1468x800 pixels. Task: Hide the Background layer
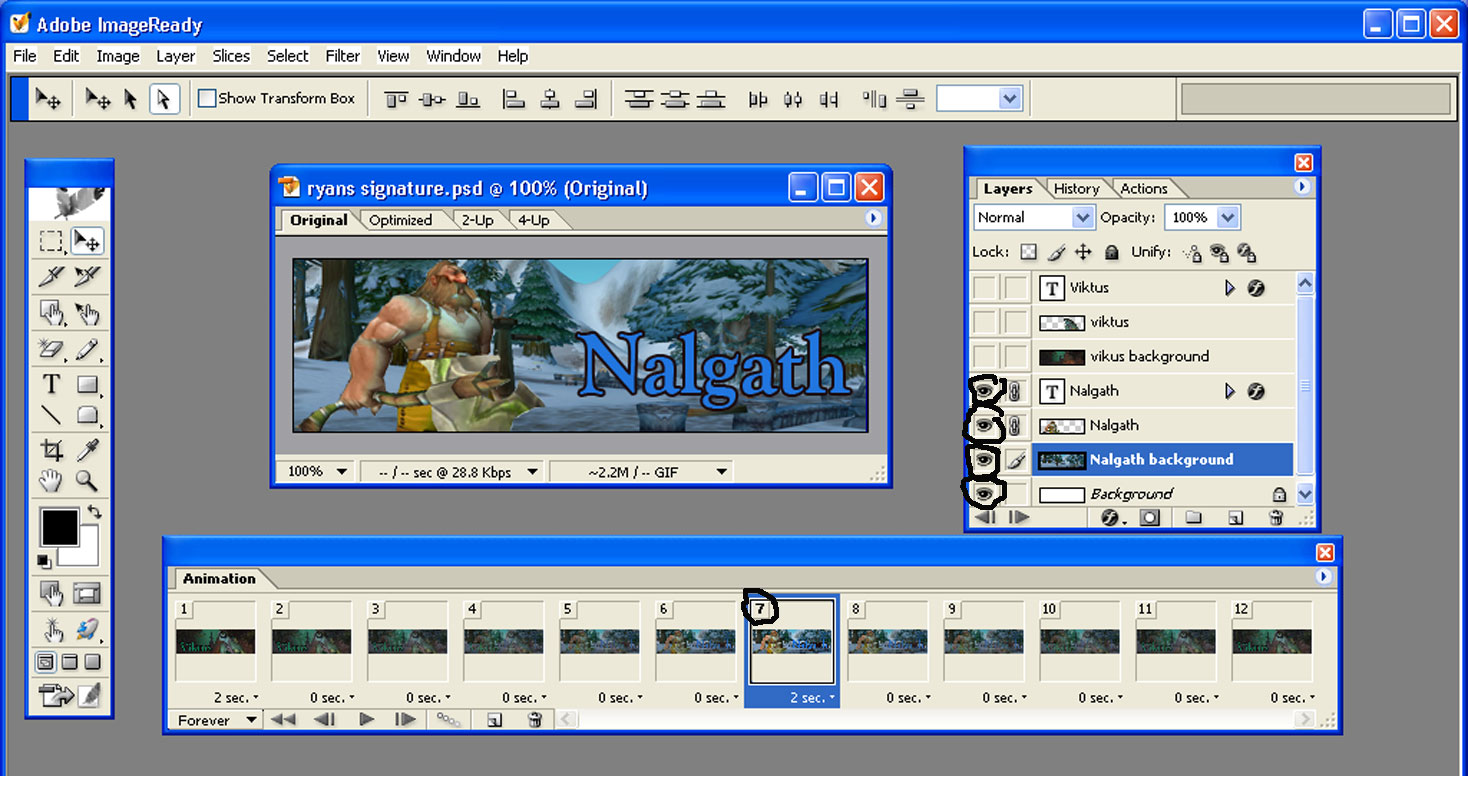[984, 494]
